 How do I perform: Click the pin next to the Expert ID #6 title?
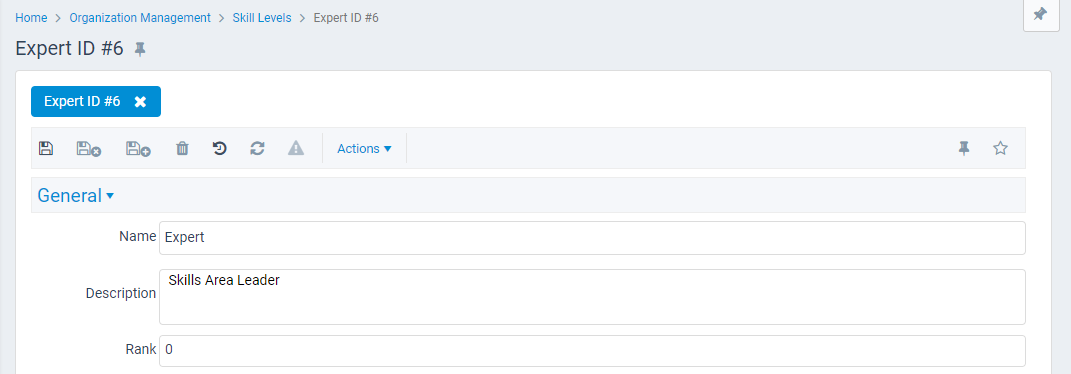point(140,49)
